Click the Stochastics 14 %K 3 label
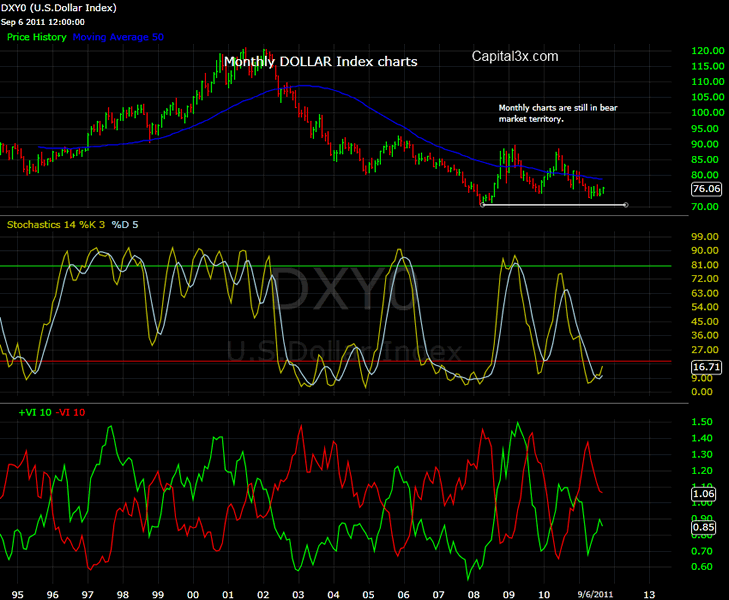Viewport: 729px width, 600px height. (x=55, y=225)
